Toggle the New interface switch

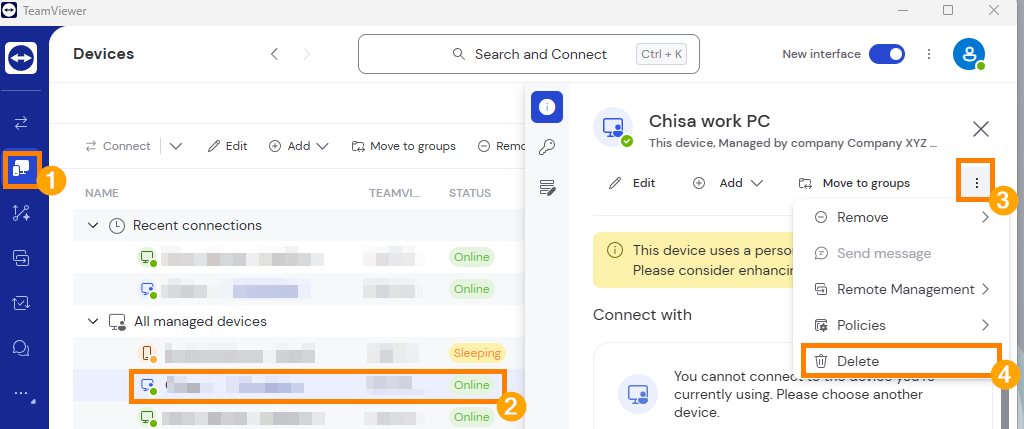pos(887,54)
